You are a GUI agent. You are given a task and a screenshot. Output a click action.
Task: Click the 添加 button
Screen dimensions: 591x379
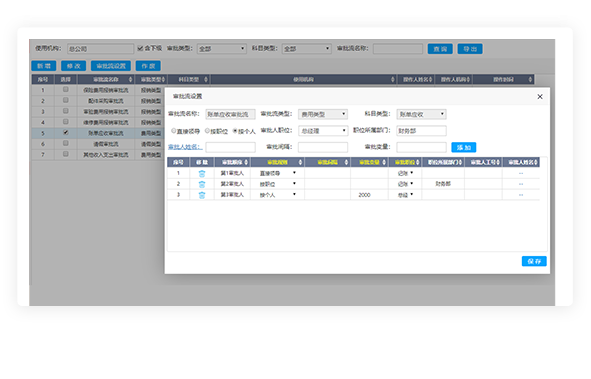(464, 147)
